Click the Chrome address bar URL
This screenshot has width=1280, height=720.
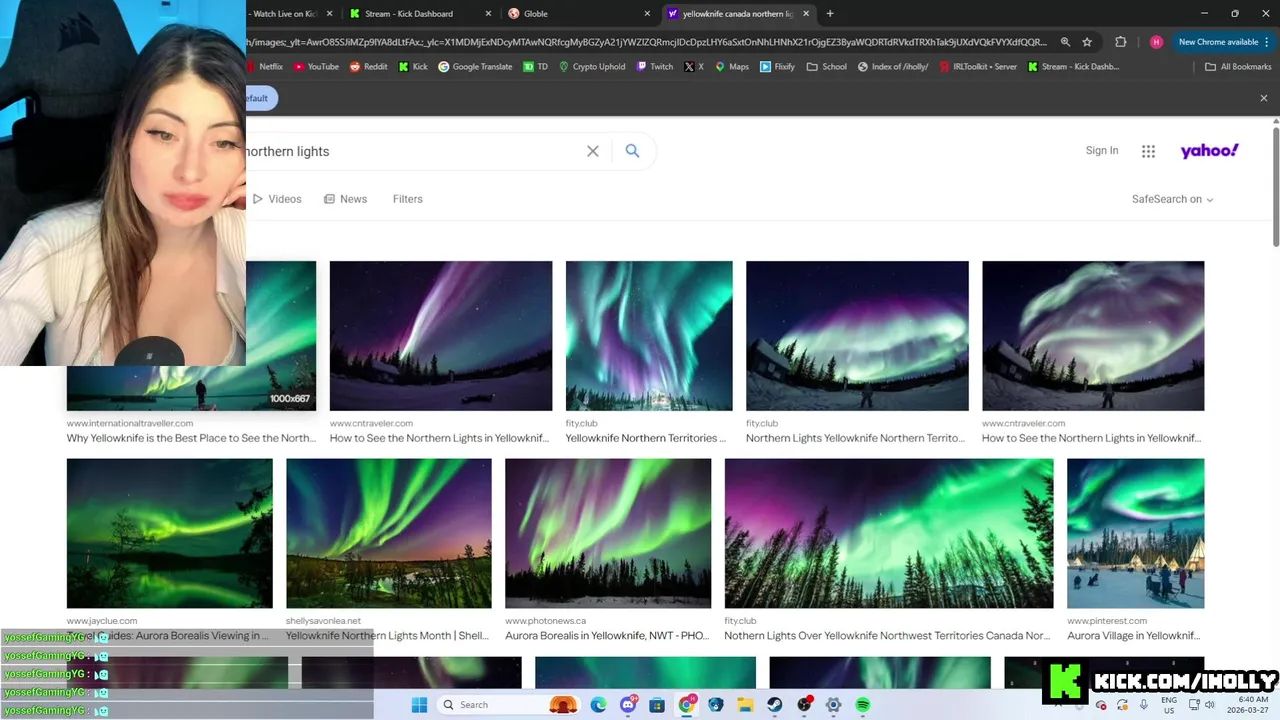pyautogui.click(x=646, y=42)
